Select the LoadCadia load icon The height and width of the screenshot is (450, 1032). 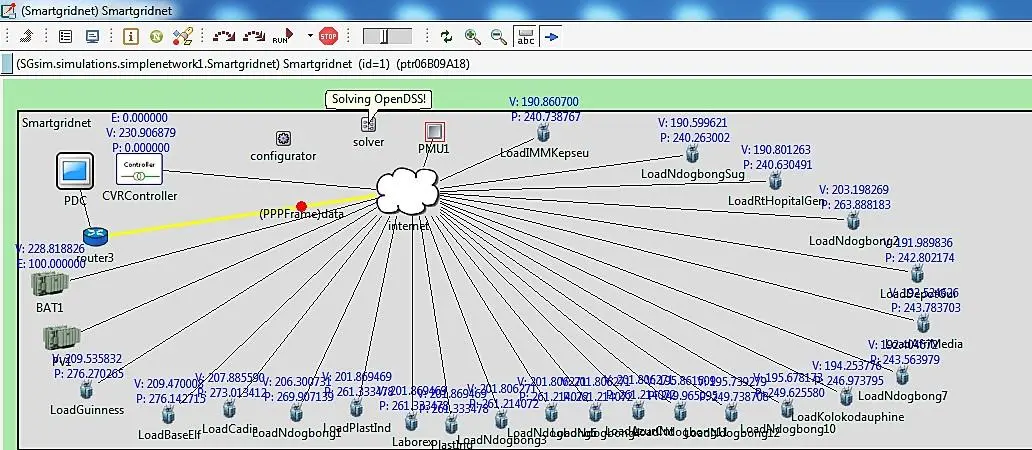point(228,409)
